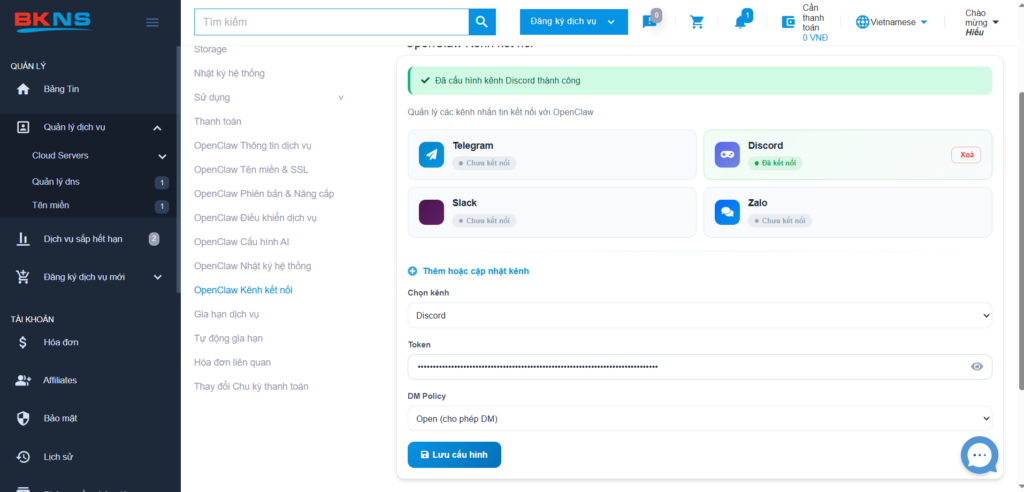This screenshot has height=492, width=1024.
Task: Open the notifications bell icon
Action: (x=741, y=22)
